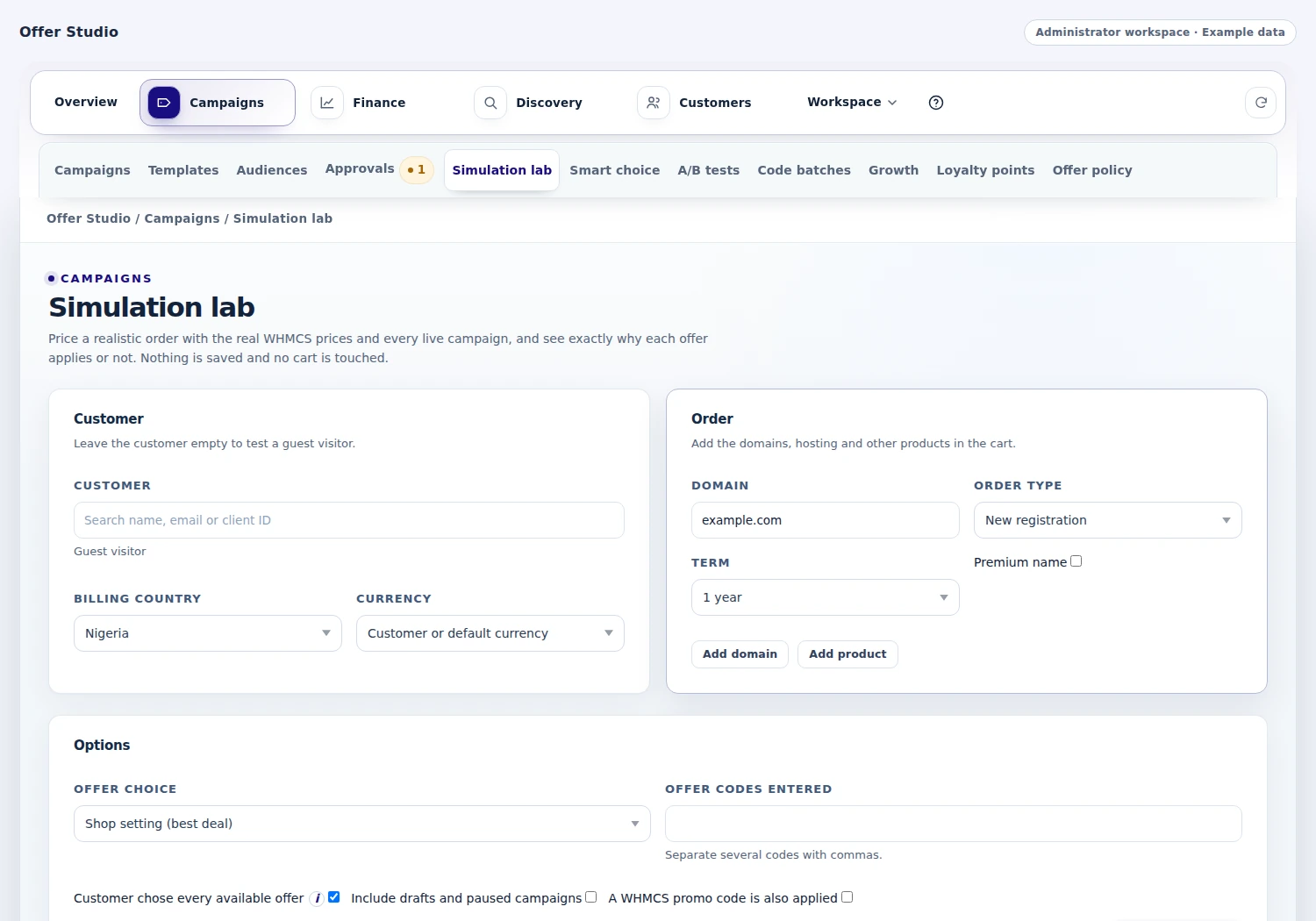The width and height of the screenshot is (1316, 921).
Task: Open the Campaigns sub-tab
Action: (x=92, y=170)
